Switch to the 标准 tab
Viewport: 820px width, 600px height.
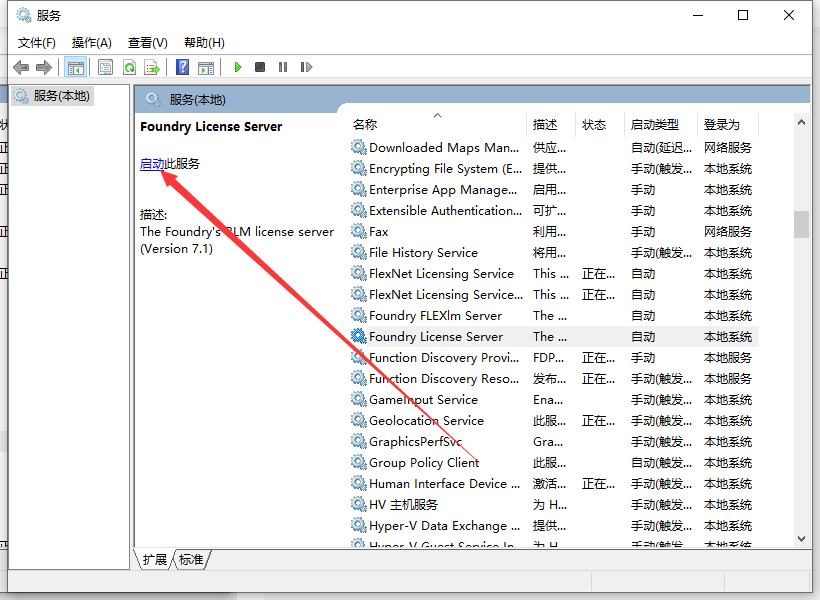[x=191, y=560]
